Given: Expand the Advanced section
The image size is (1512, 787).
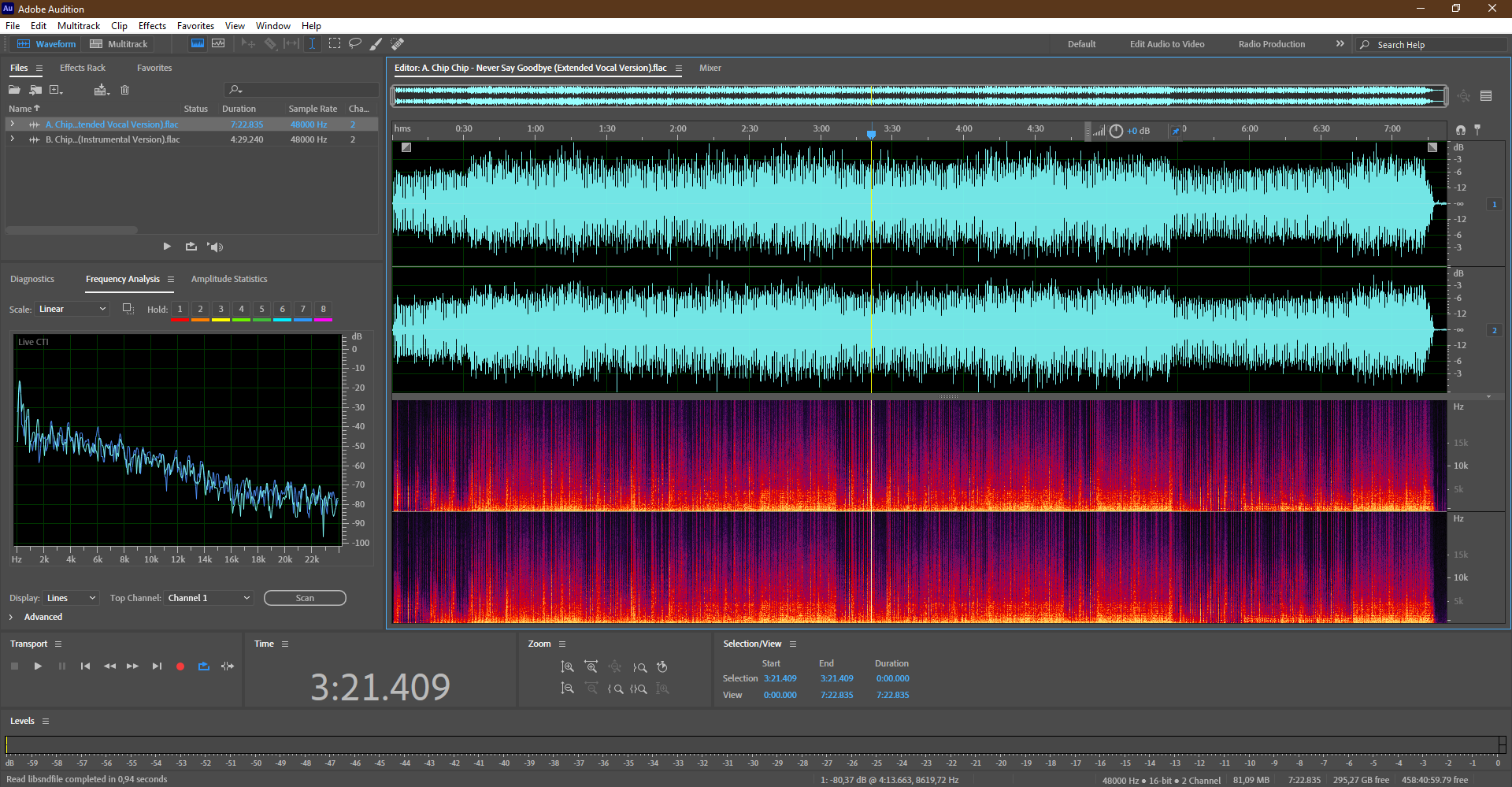Looking at the screenshot, I should pyautogui.click(x=11, y=617).
